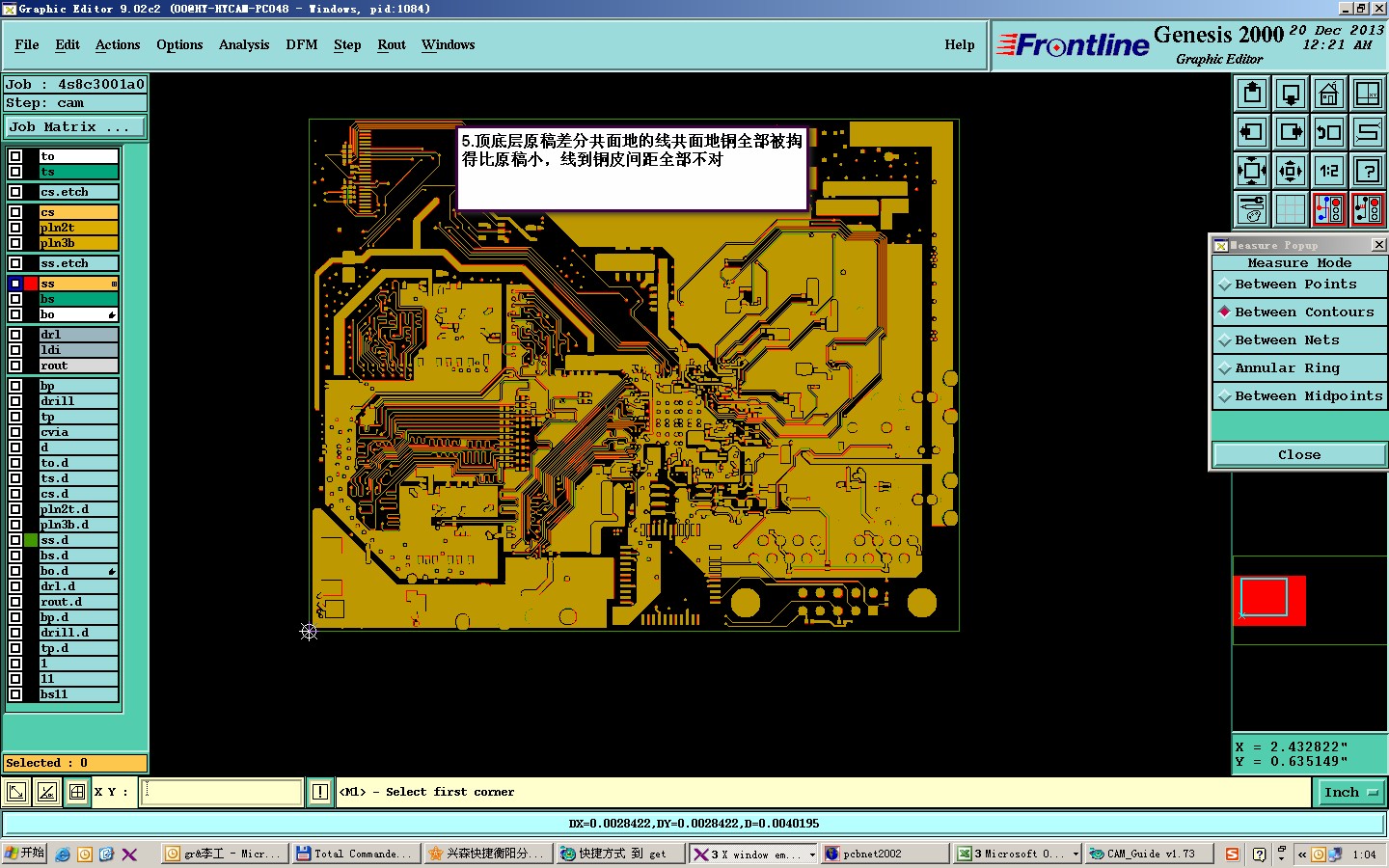This screenshot has width=1389, height=868.
Task: Toggle display checkbox for layer ss.etch
Action: (15, 263)
